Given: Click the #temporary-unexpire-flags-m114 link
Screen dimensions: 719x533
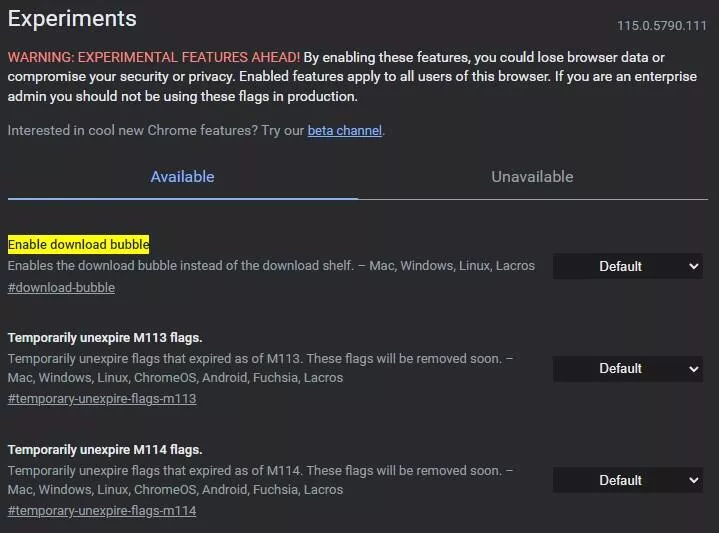Looking at the screenshot, I should tap(102, 511).
